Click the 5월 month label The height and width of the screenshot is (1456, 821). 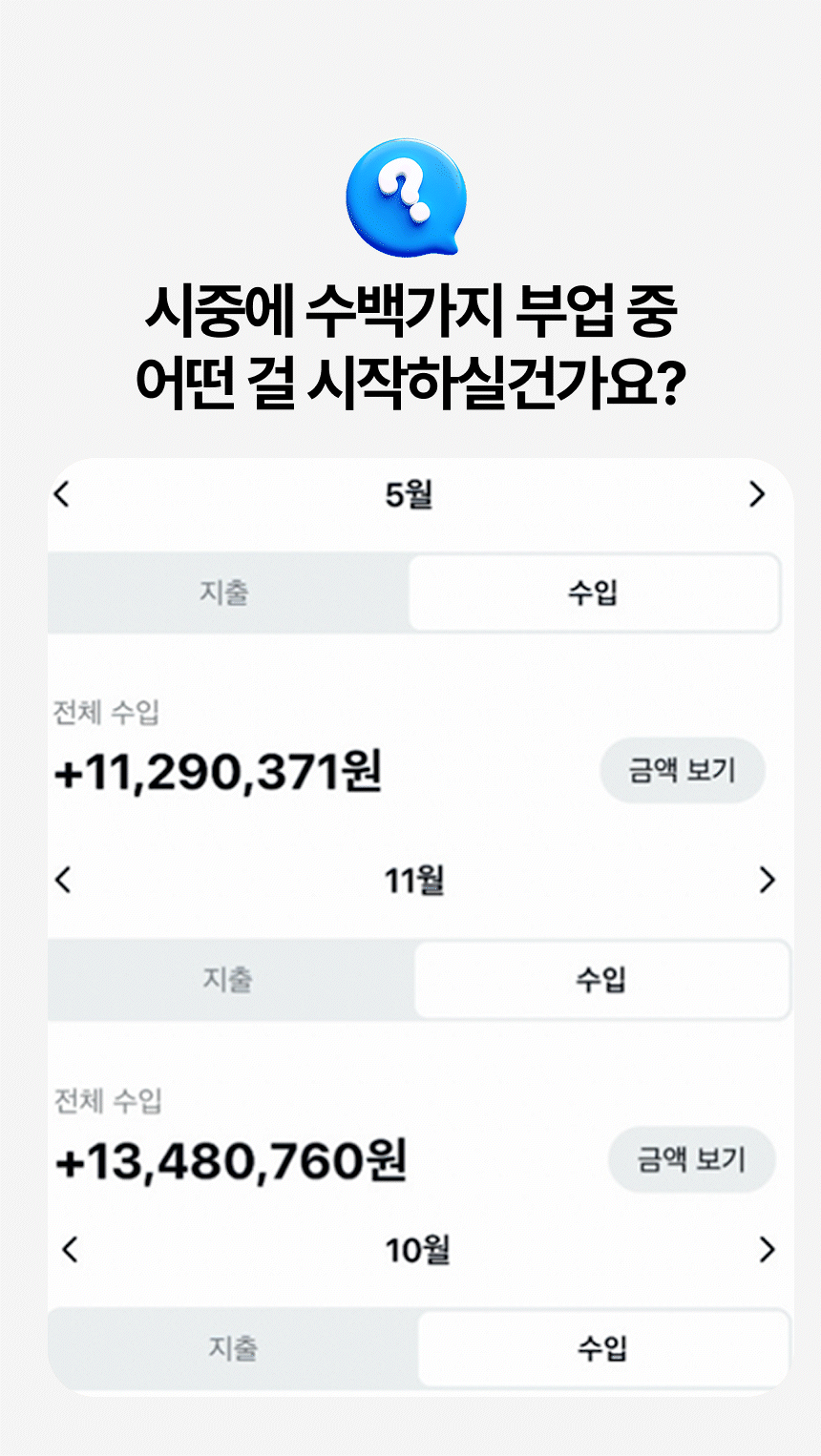pyautogui.click(x=410, y=494)
